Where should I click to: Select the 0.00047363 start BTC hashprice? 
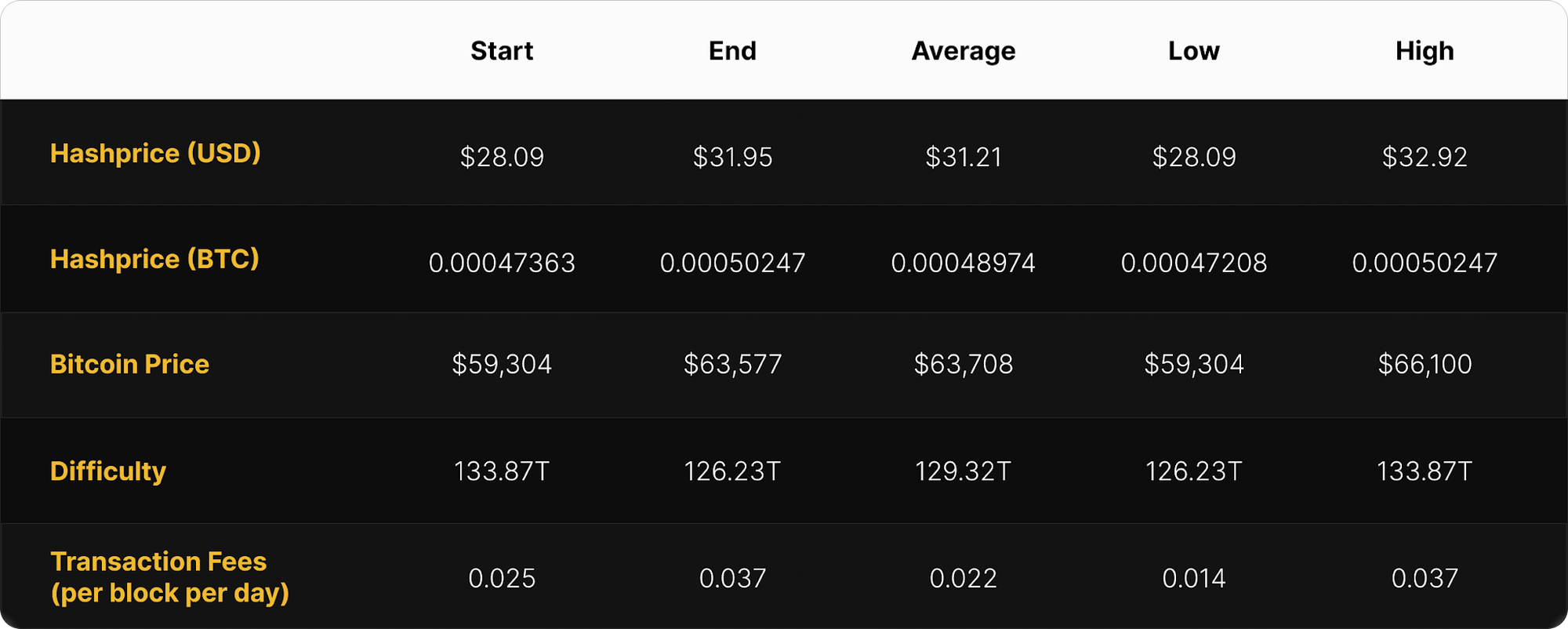tap(502, 263)
